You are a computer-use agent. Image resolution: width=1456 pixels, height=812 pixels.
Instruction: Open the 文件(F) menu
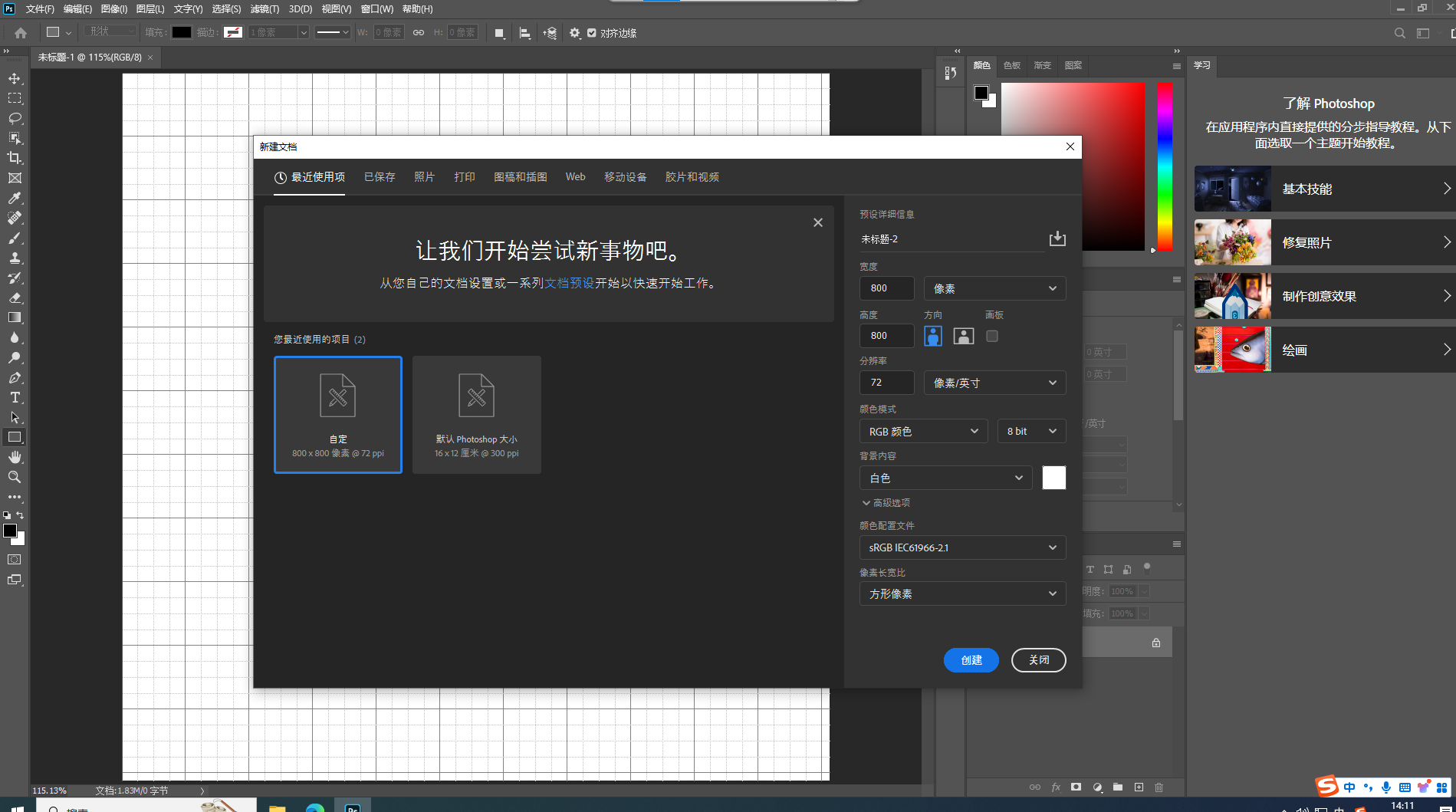click(40, 9)
